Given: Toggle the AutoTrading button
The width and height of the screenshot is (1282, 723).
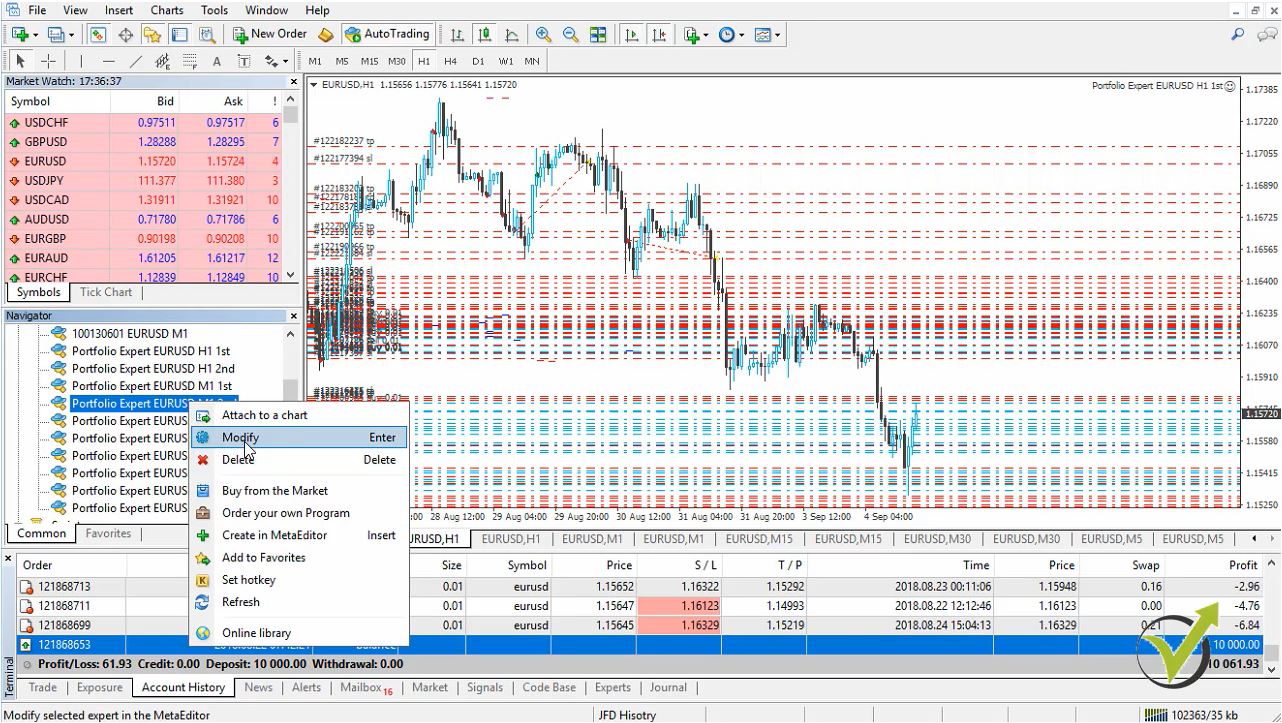Looking at the screenshot, I should [387, 34].
